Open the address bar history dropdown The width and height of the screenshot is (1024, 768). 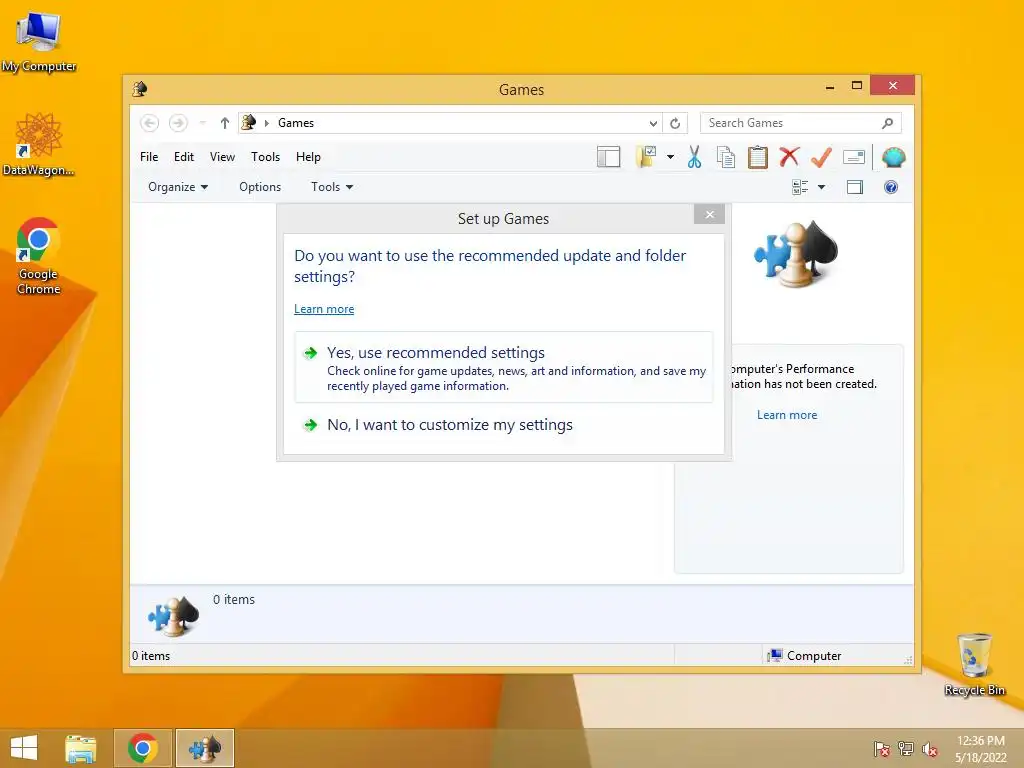653,123
